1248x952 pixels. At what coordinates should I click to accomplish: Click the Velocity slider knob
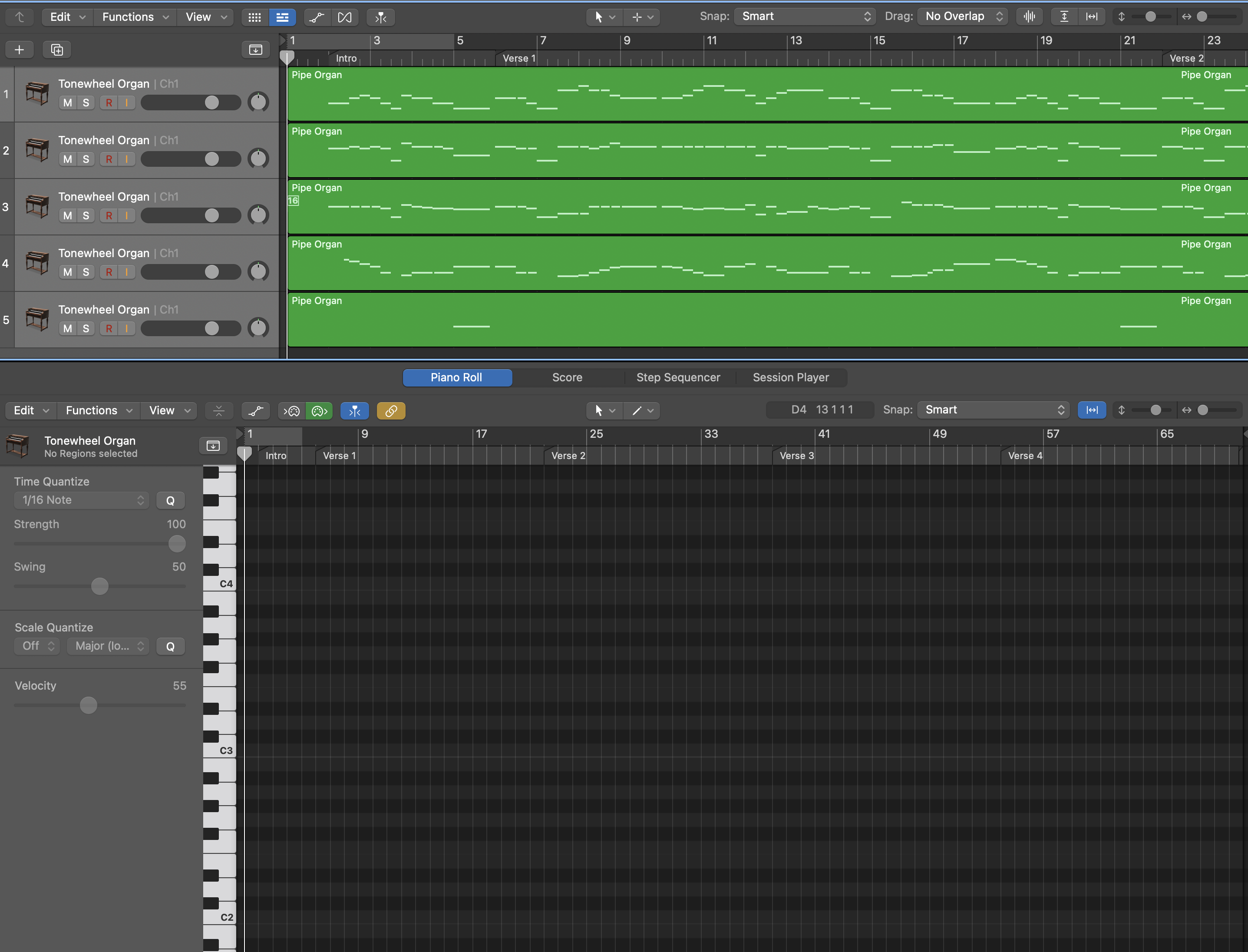(x=89, y=705)
